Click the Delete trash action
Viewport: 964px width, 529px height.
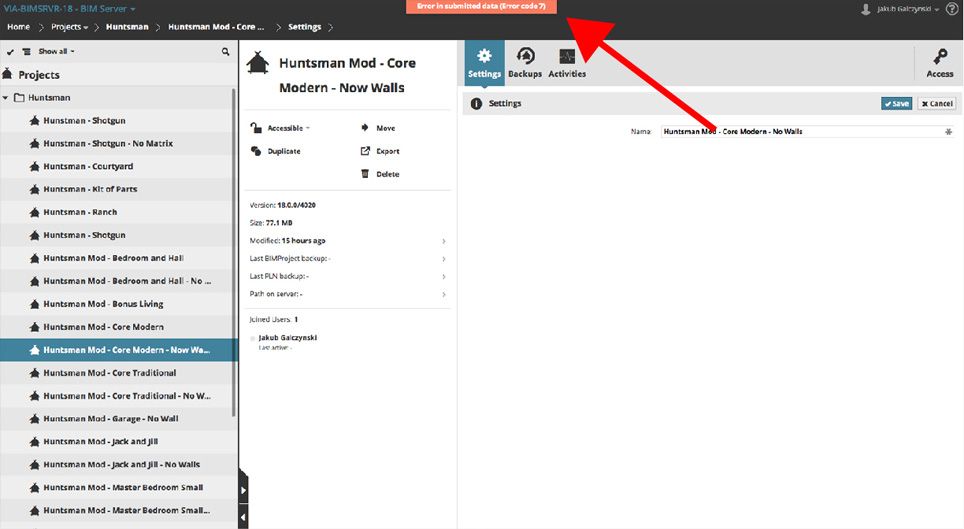pyautogui.click(x=380, y=174)
